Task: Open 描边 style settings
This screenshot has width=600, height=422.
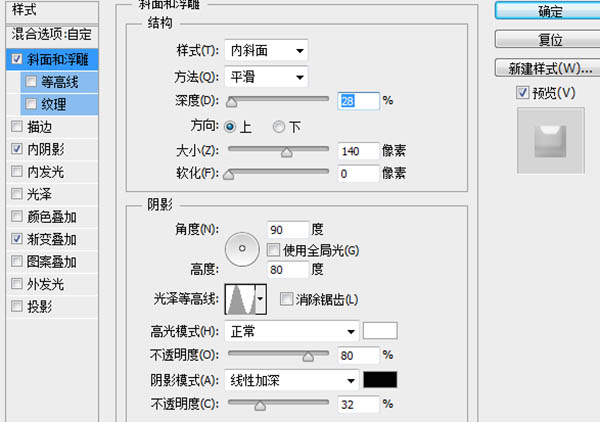Action: click(39, 127)
